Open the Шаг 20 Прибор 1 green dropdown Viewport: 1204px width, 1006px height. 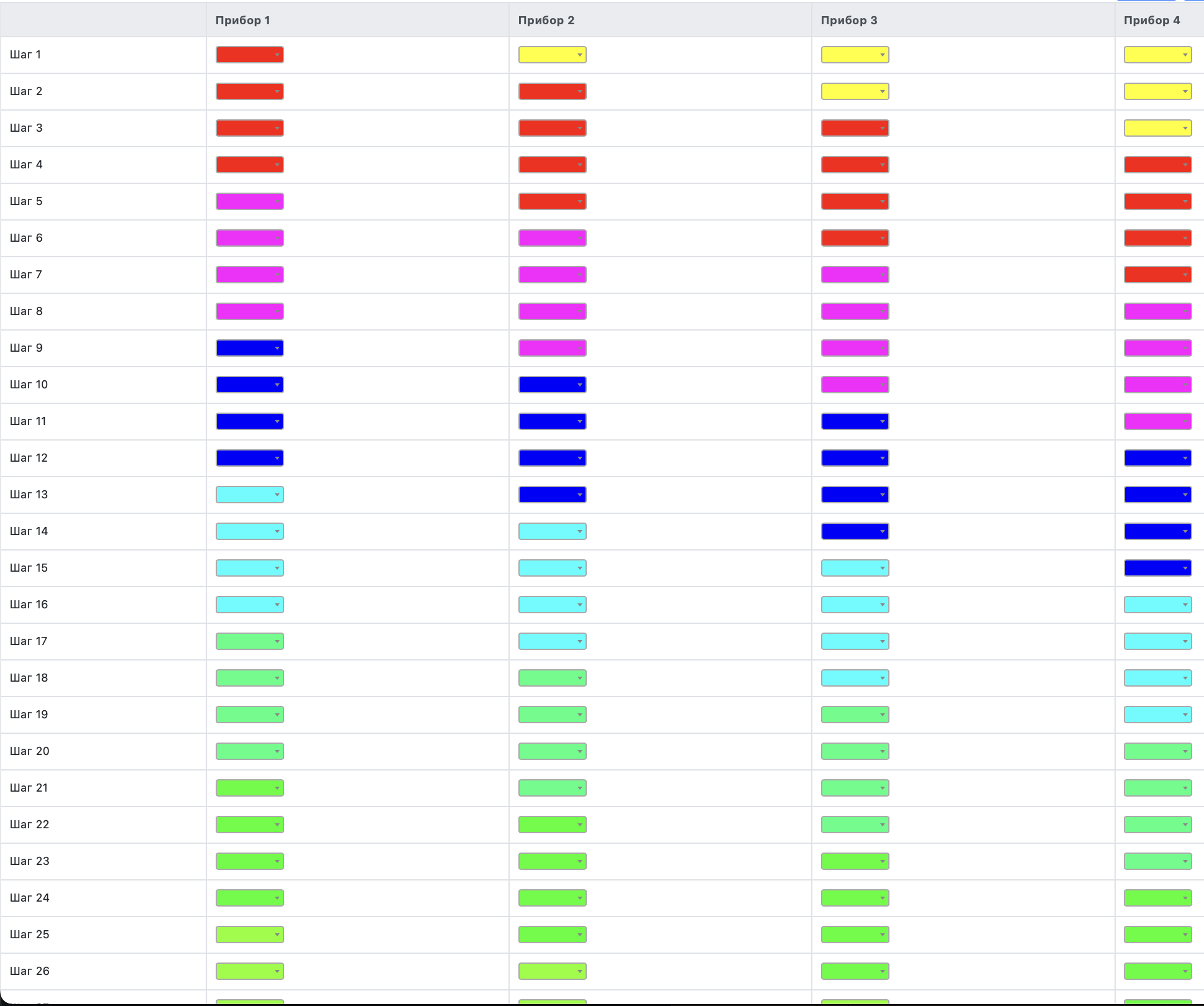coord(250,751)
